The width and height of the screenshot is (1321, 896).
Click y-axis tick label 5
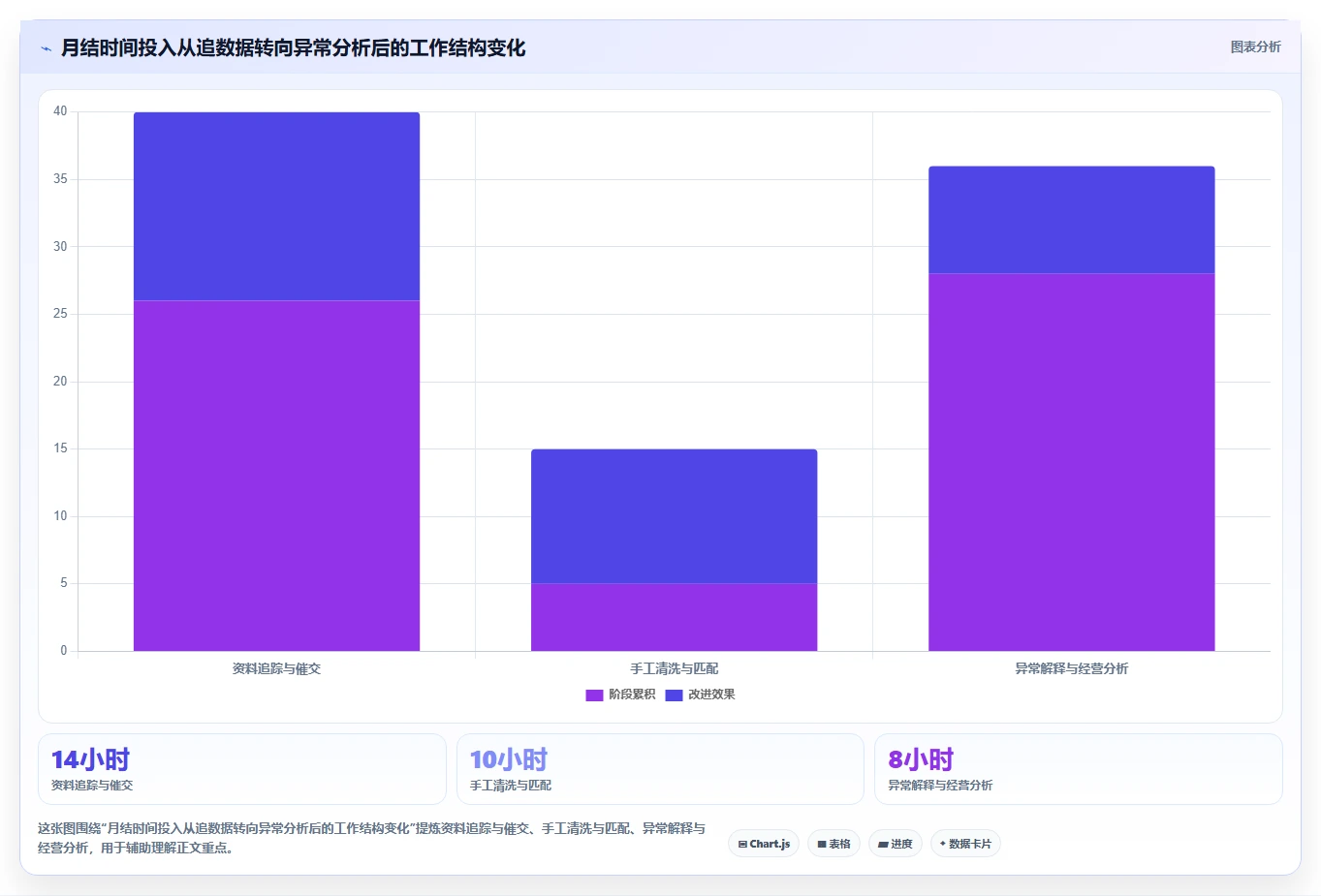coord(64,583)
